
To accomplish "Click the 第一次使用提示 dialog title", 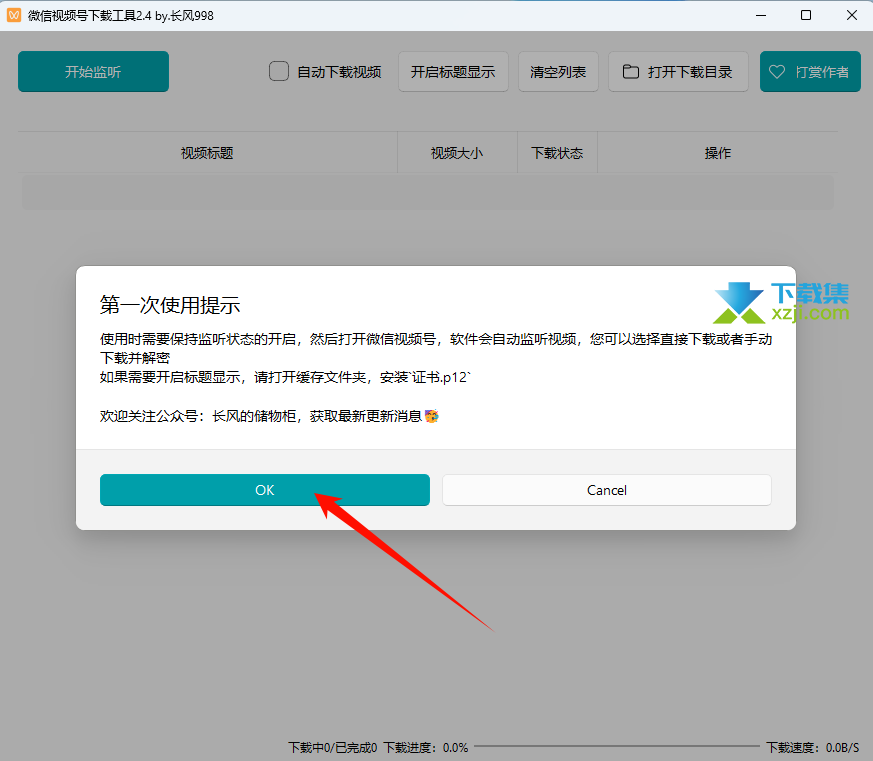I will pos(170,305).
